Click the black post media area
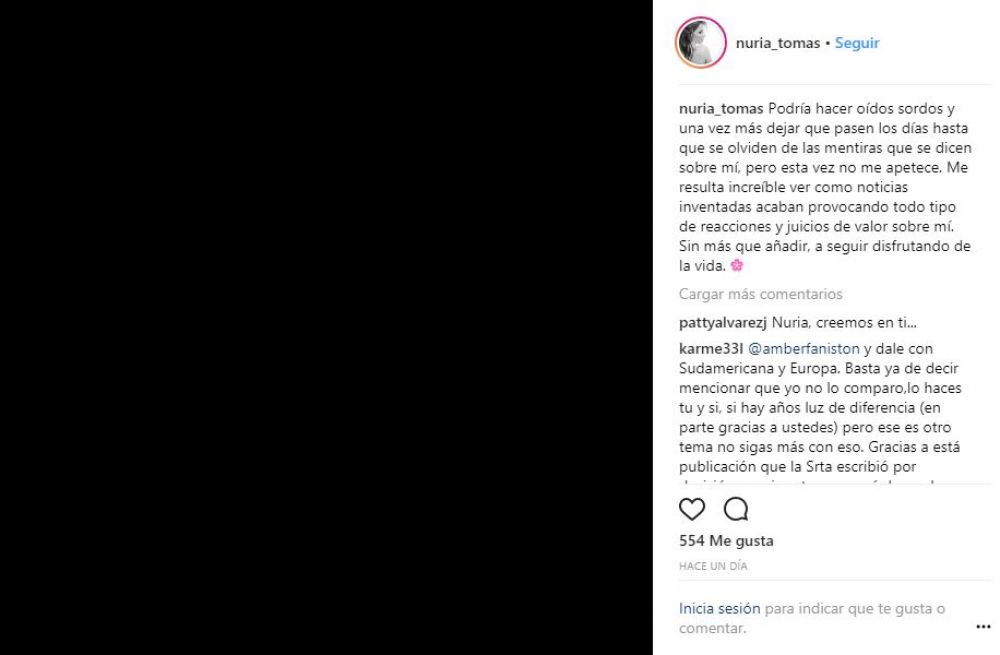The width and height of the screenshot is (1000, 655). pyautogui.click(x=327, y=327)
